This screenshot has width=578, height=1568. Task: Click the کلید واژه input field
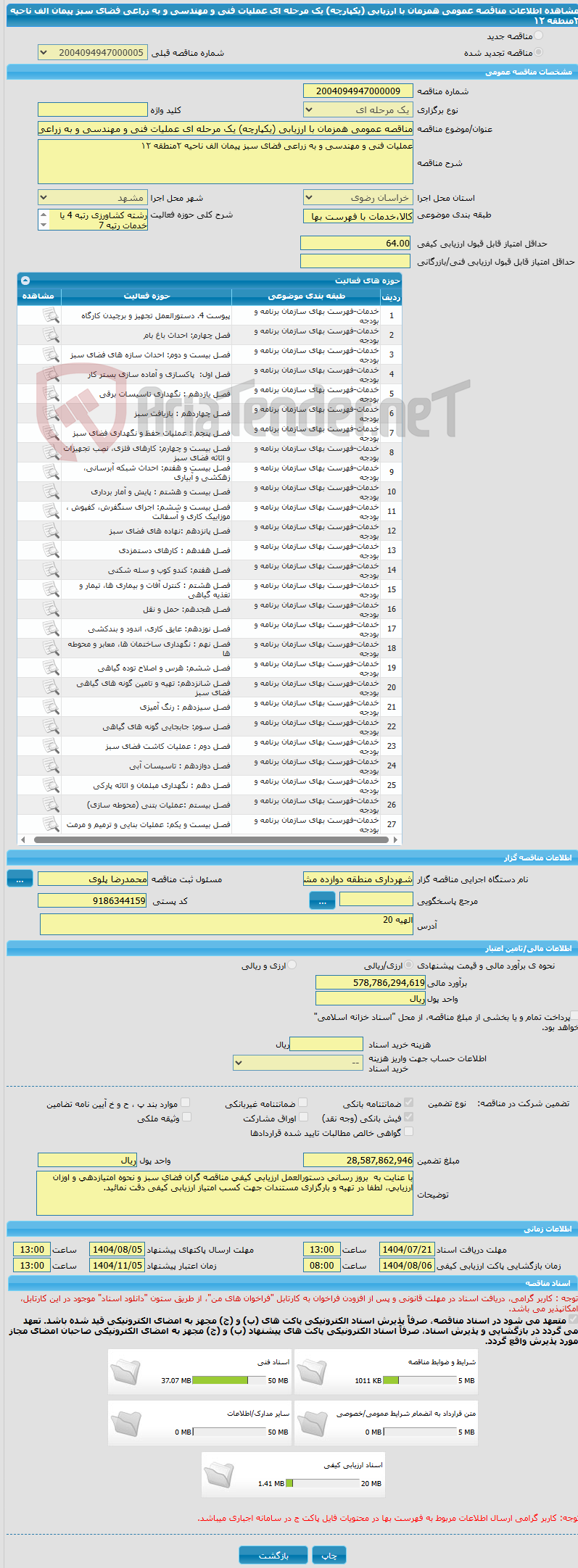pos(93,109)
